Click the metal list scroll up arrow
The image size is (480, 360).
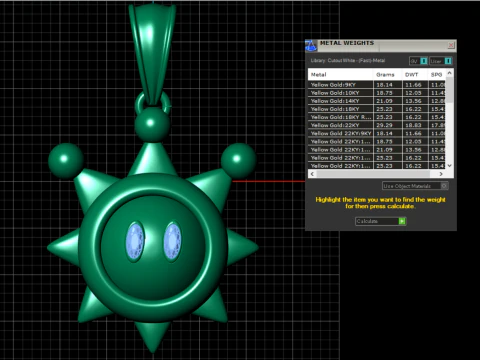[450, 73]
